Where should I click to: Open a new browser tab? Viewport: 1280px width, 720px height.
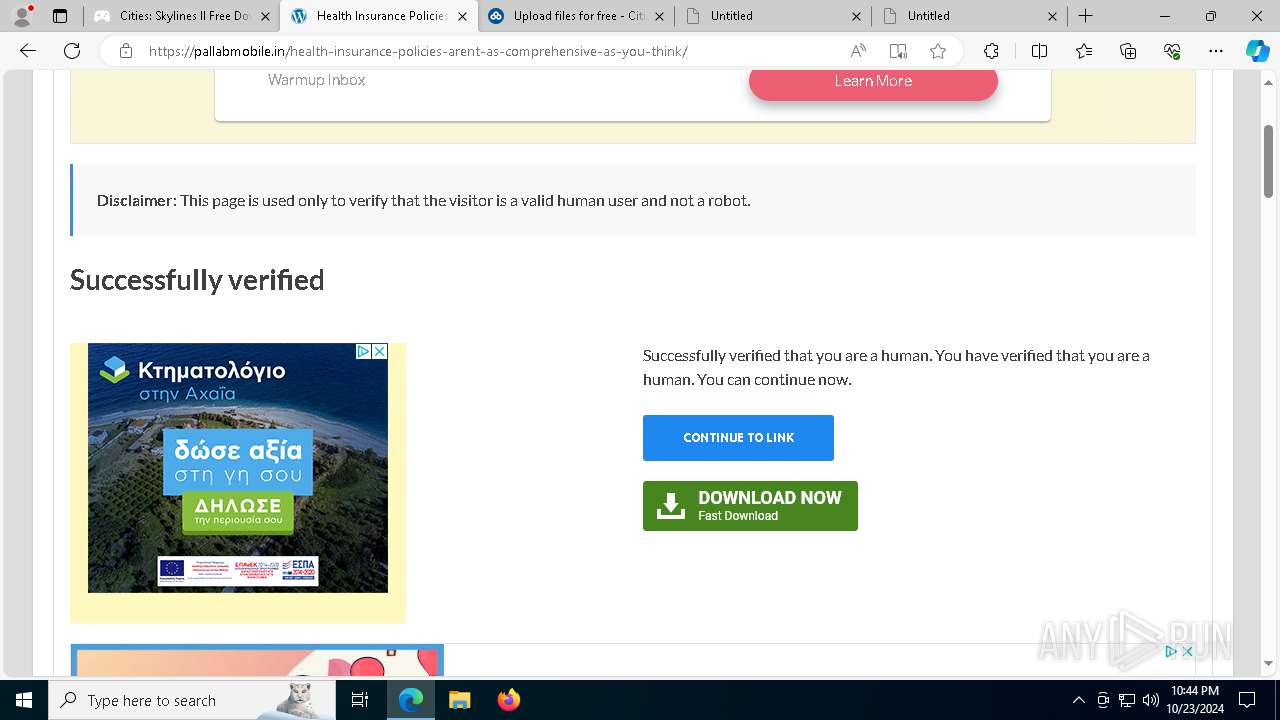[1086, 16]
